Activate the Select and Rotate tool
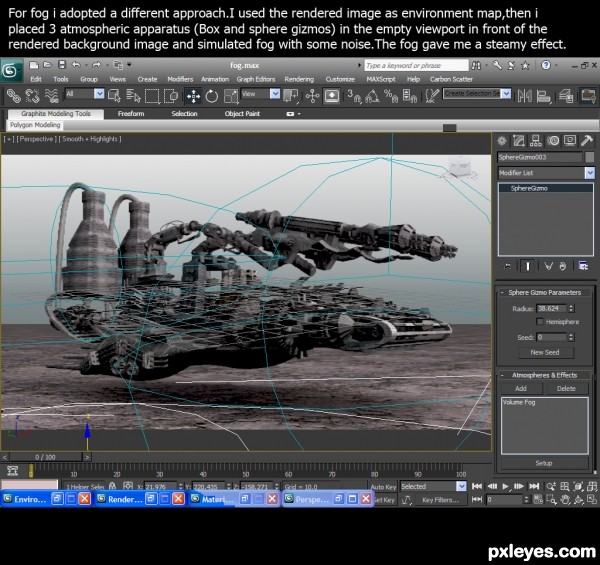The width and height of the screenshot is (600, 565). coord(212,96)
